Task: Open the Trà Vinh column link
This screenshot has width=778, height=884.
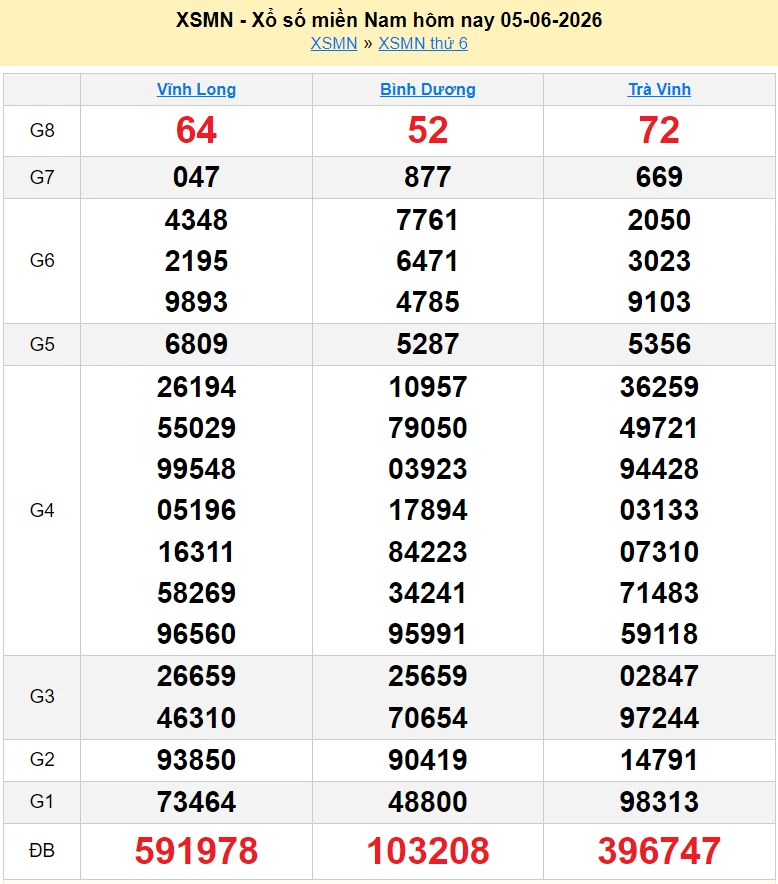Action: (660, 89)
